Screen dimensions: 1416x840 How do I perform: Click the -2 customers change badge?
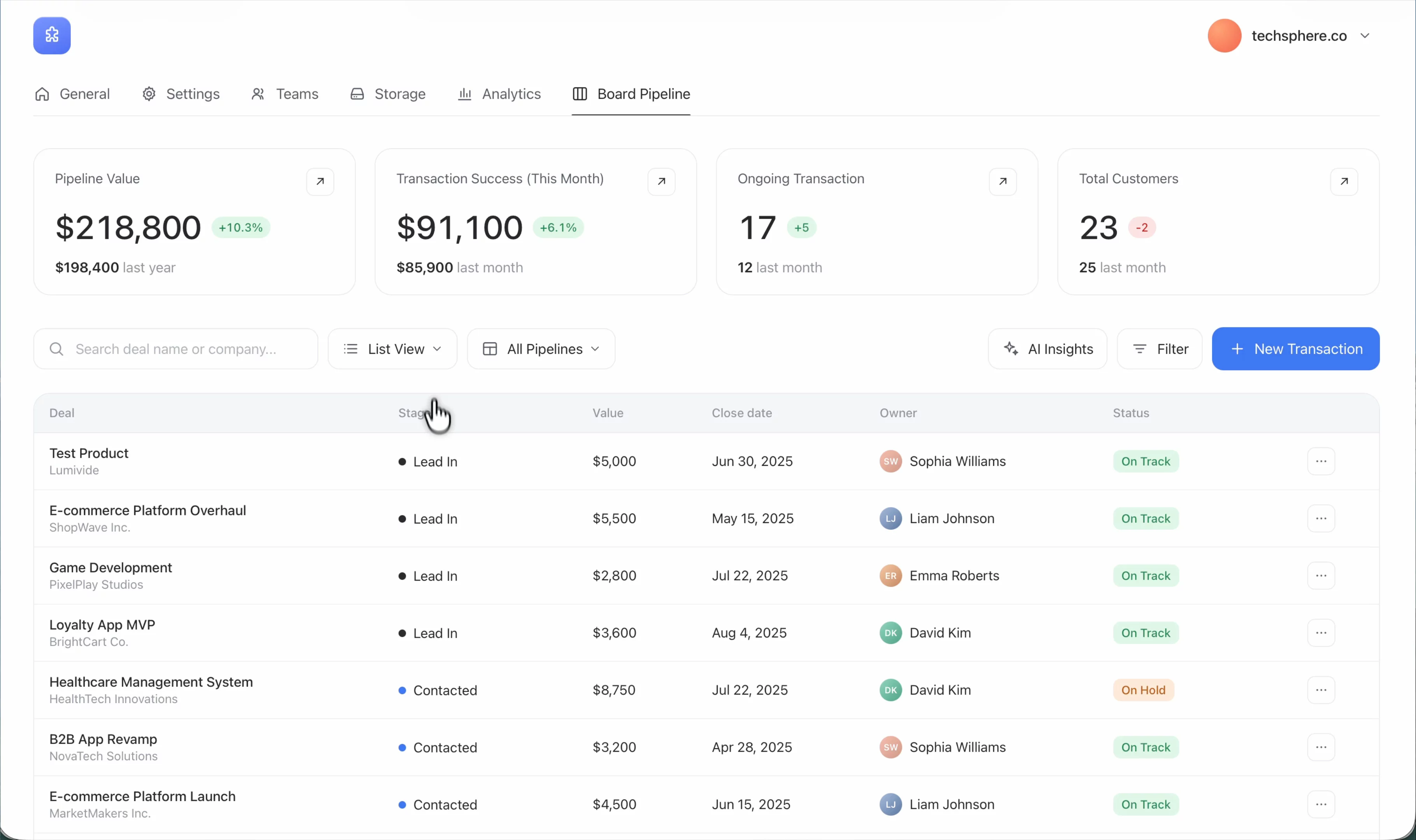(x=1141, y=227)
